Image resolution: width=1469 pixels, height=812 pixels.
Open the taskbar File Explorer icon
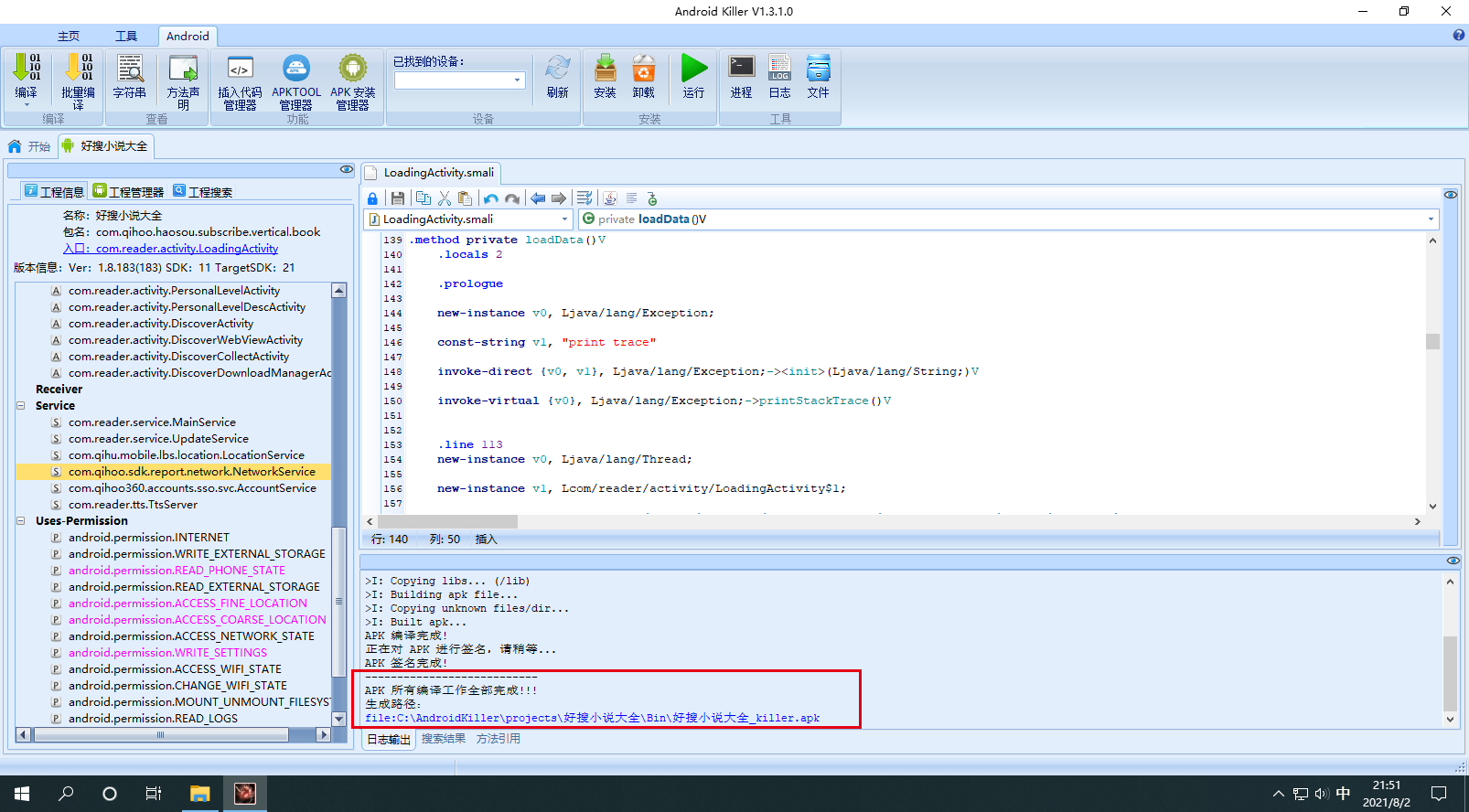200,794
